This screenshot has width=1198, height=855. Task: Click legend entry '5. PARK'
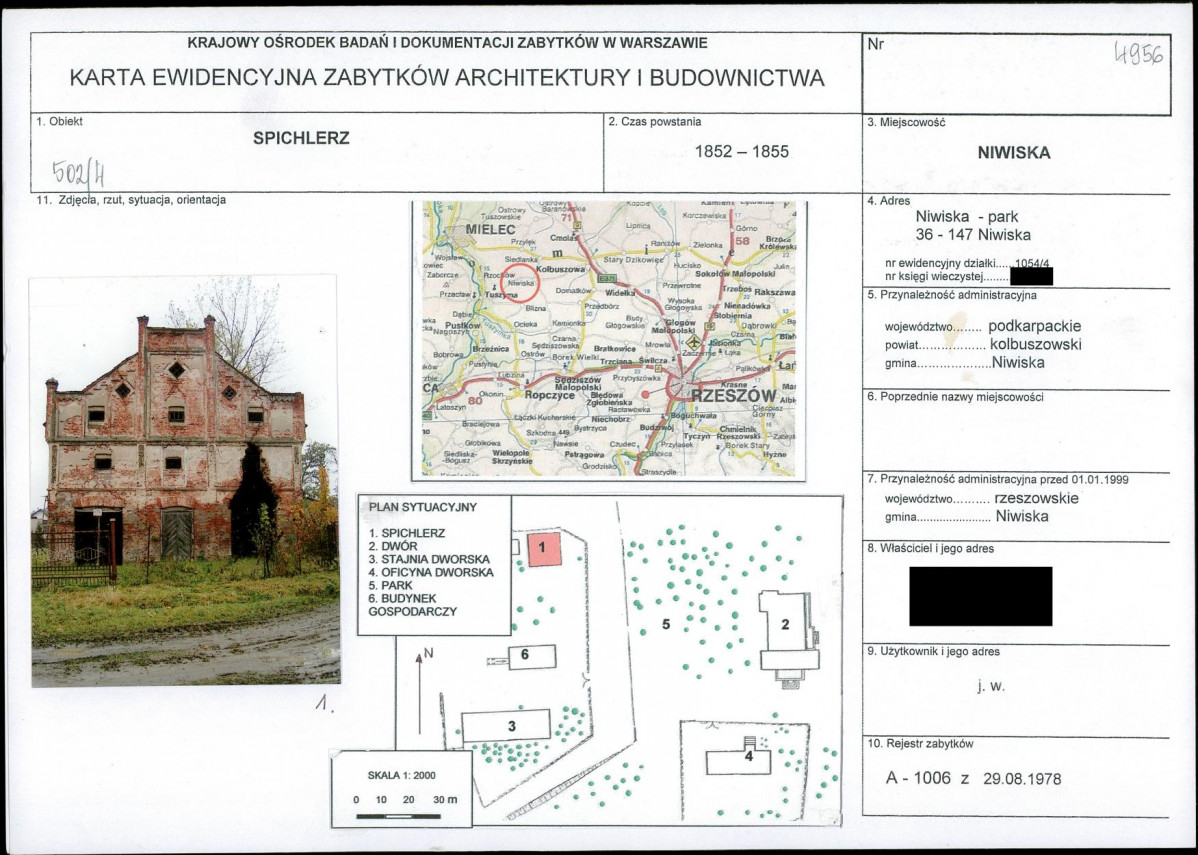(390, 585)
